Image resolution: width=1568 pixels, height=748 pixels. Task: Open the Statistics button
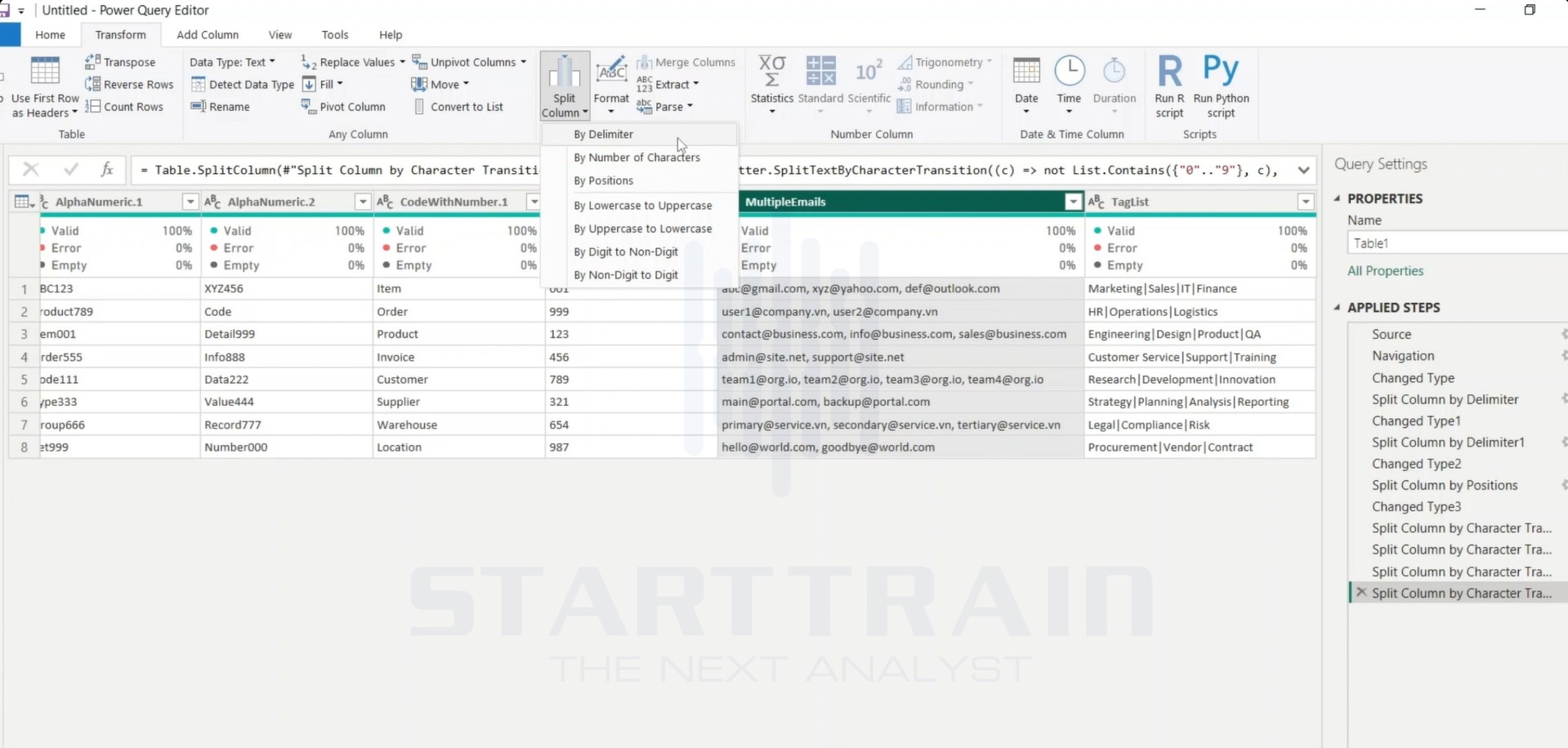[772, 85]
